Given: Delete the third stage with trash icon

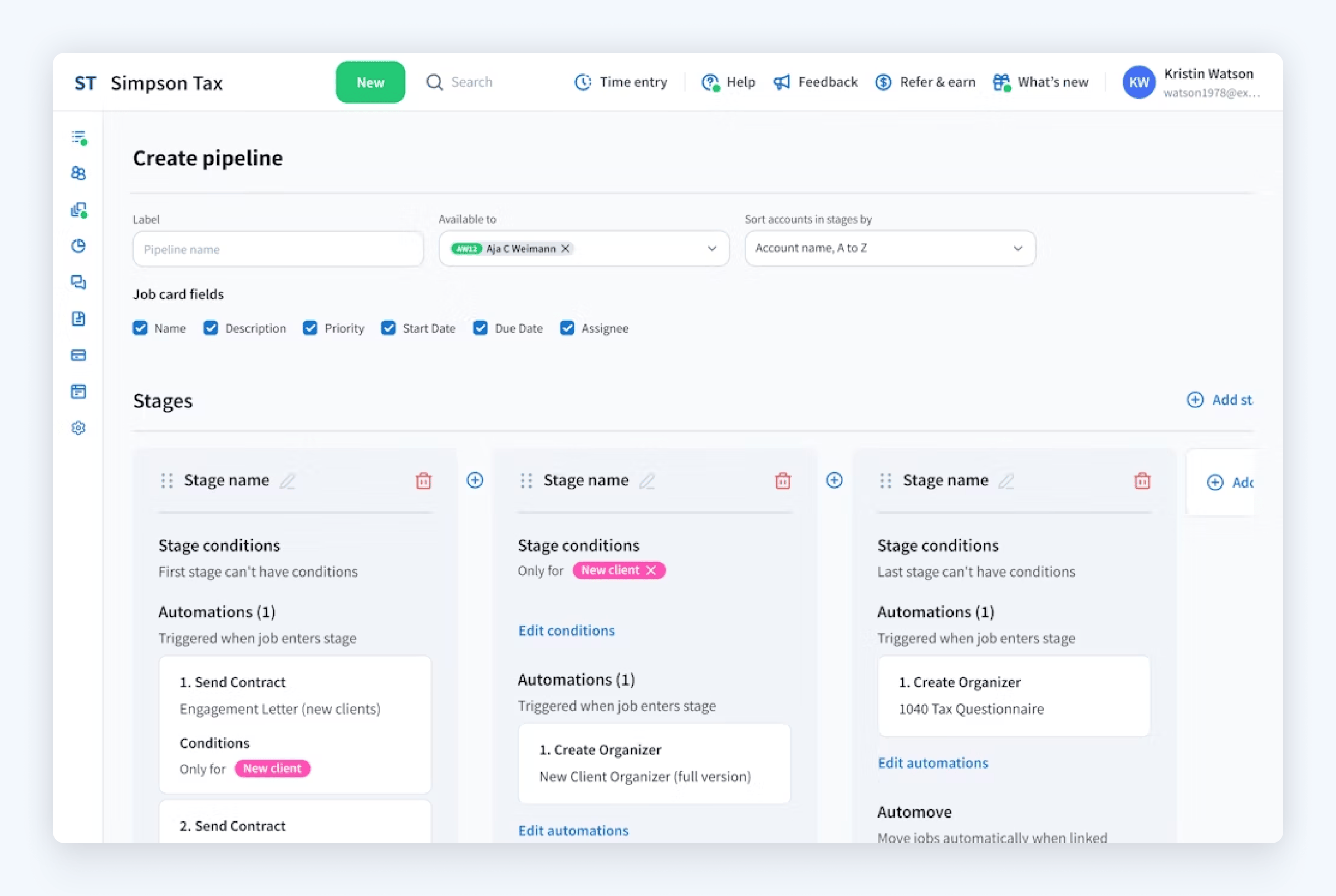Looking at the screenshot, I should click(x=1142, y=481).
